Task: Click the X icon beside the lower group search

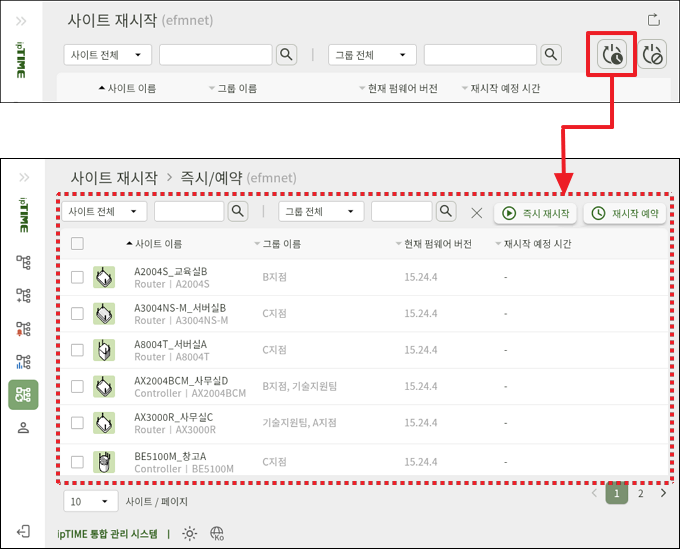Action: click(x=477, y=213)
